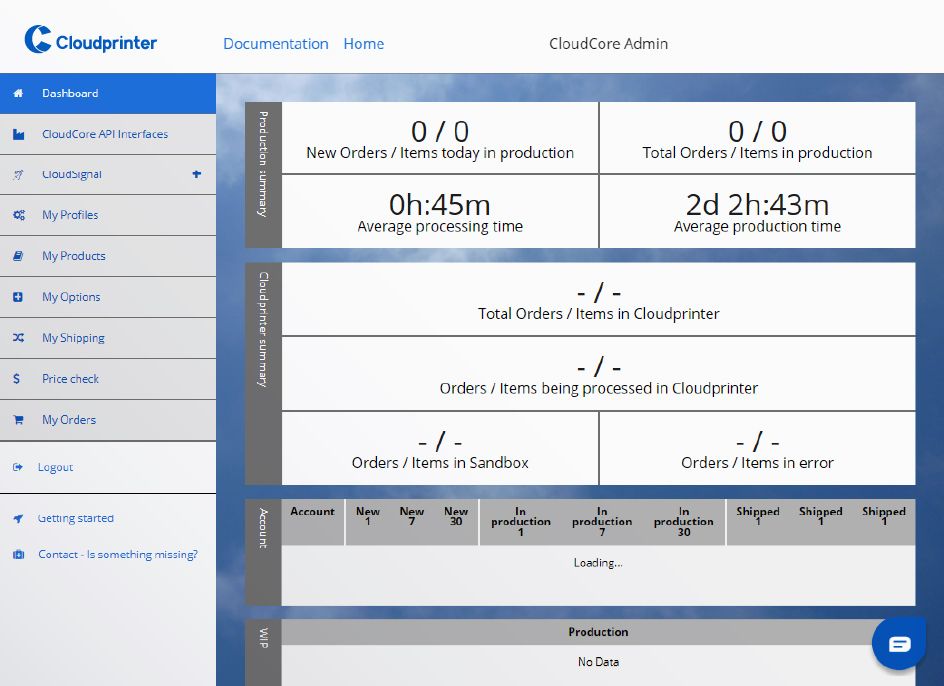944x686 pixels.
Task: Click the CloudCore API Interfaces chart icon
Action: coord(19,134)
